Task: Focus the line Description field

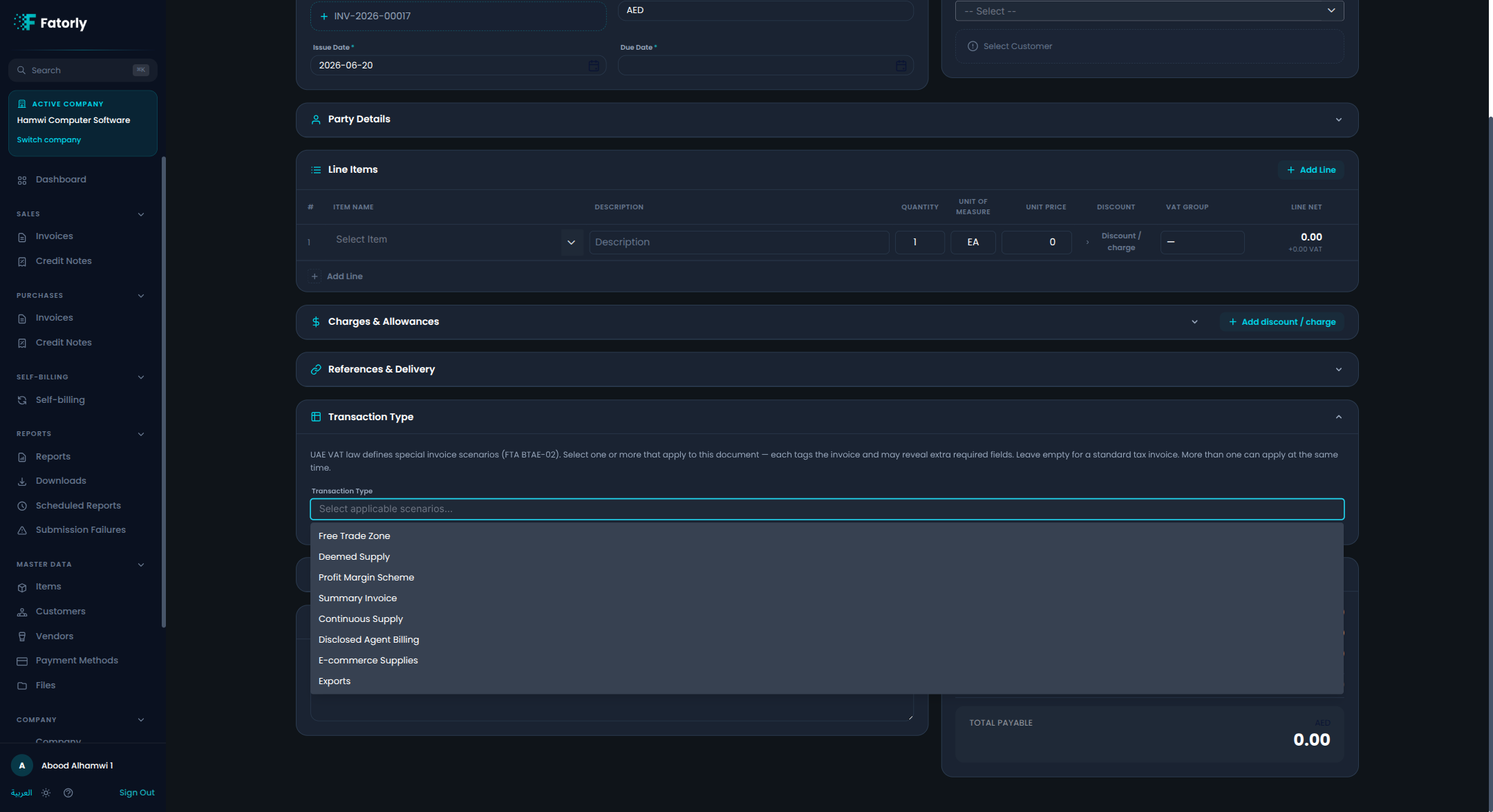Action: 739,243
